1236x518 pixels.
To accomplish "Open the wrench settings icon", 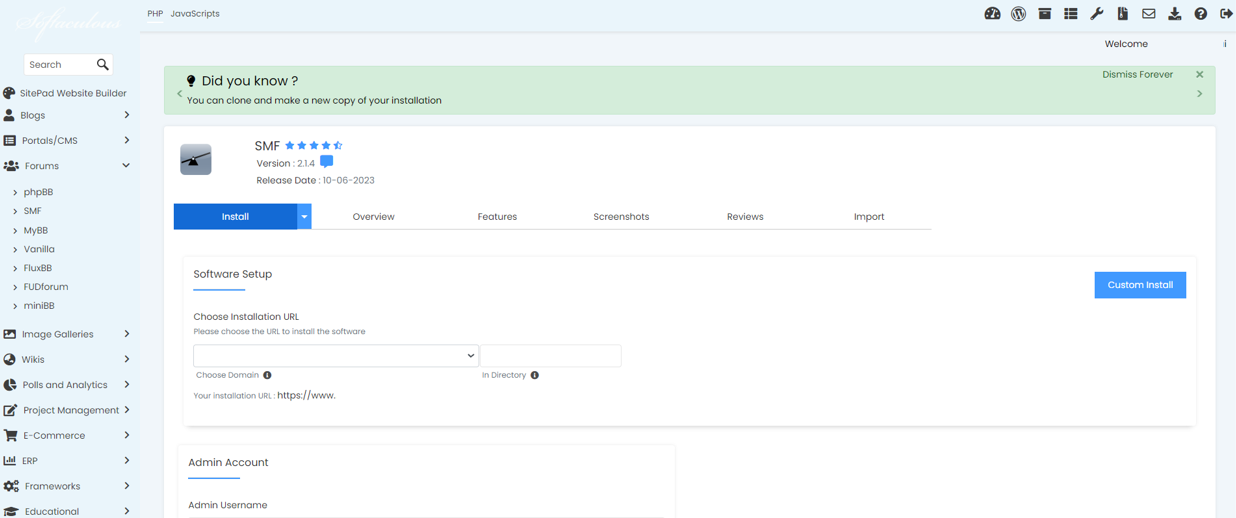I will 1096,14.
